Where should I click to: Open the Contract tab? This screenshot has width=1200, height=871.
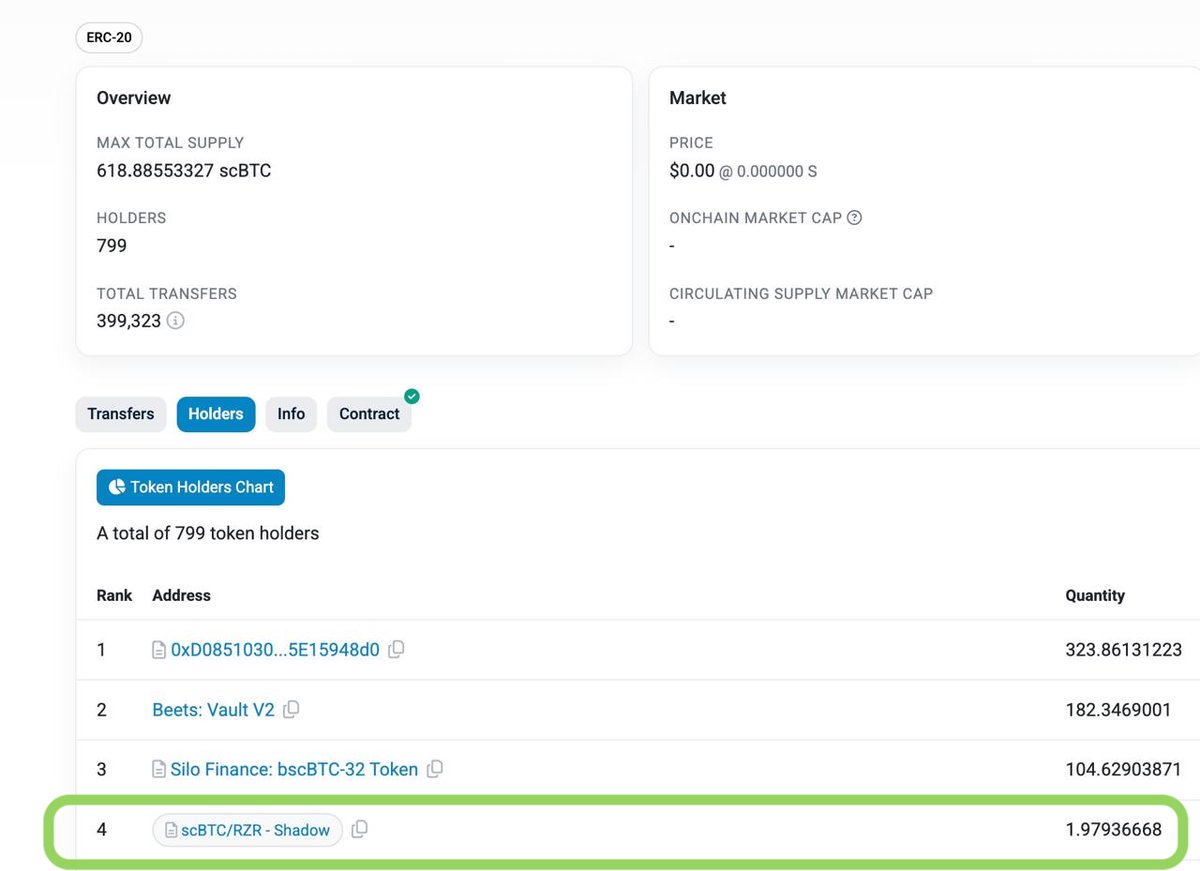click(369, 414)
